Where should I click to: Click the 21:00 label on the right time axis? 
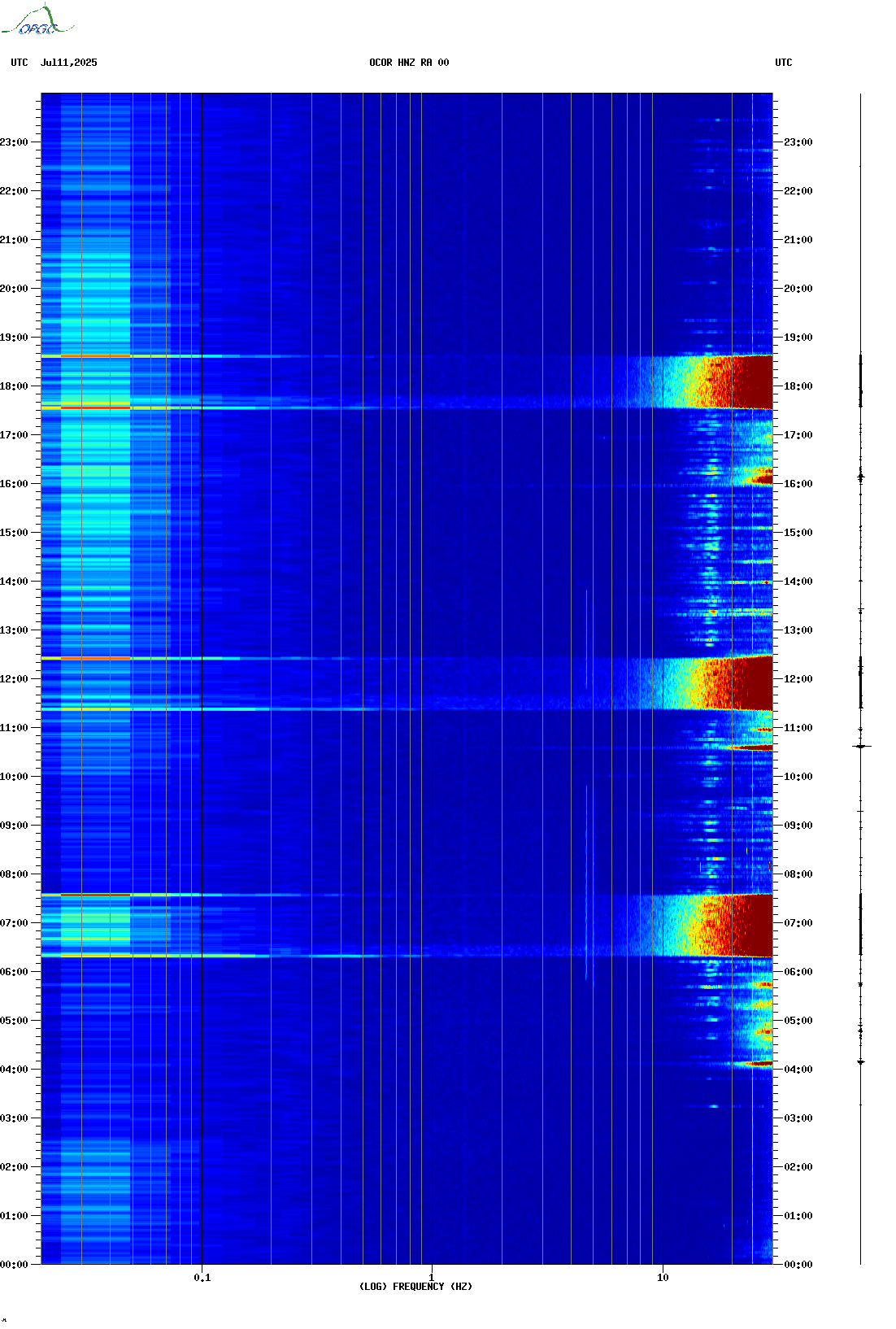coord(798,240)
